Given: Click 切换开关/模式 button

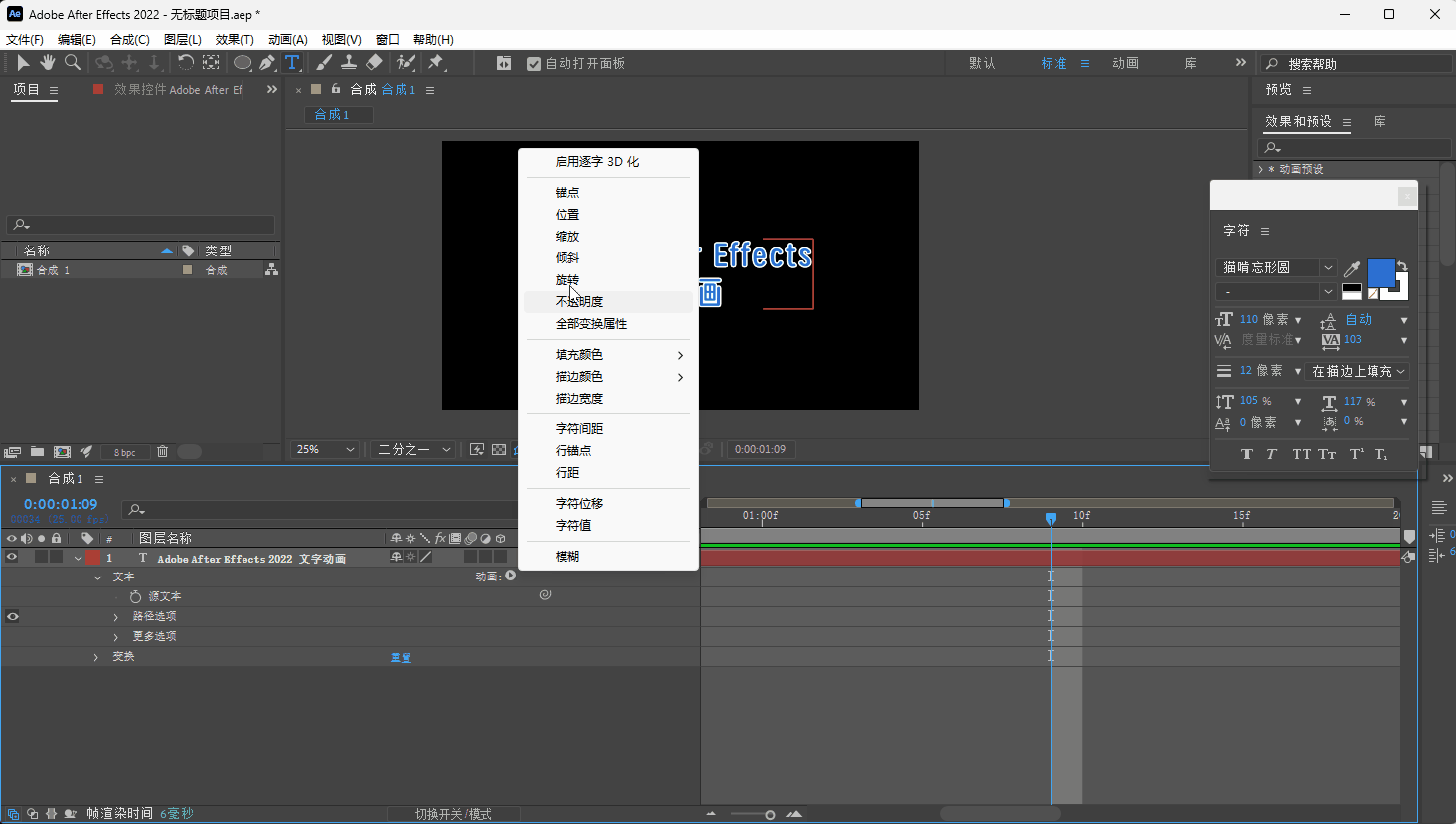Looking at the screenshot, I should (x=453, y=814).
